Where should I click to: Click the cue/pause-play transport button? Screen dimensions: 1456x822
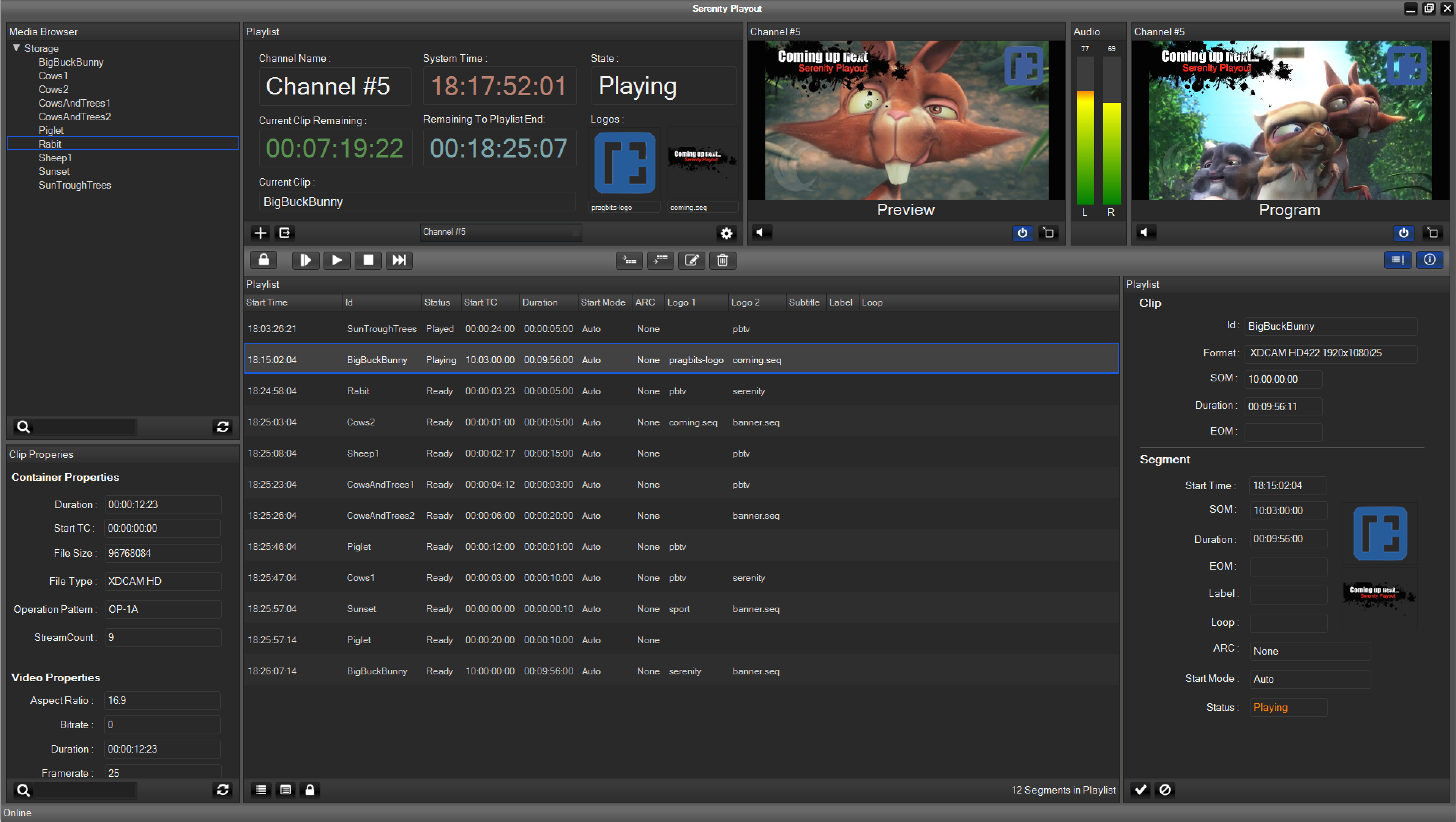click(306, 260)
